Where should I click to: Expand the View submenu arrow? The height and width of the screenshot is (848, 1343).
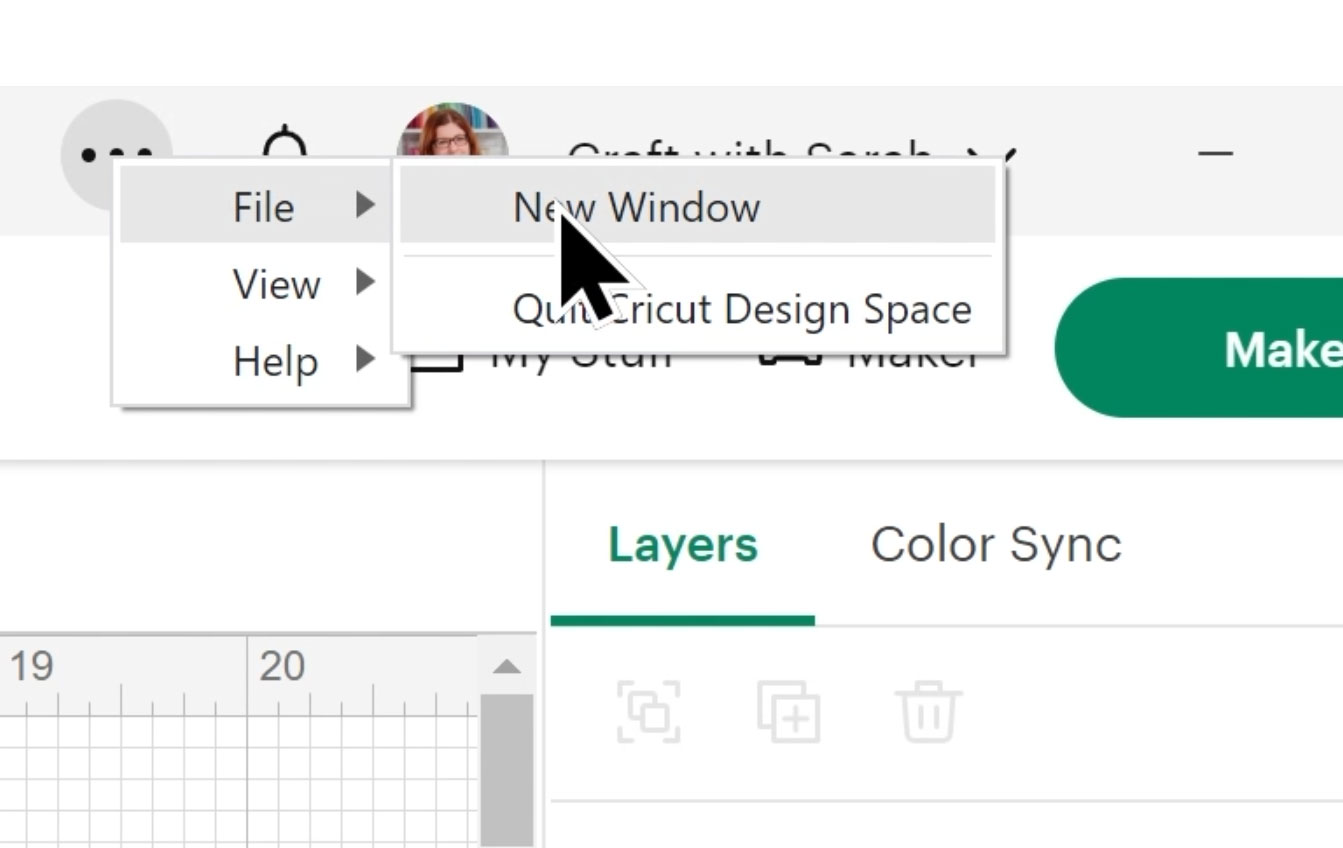point(365,283)
